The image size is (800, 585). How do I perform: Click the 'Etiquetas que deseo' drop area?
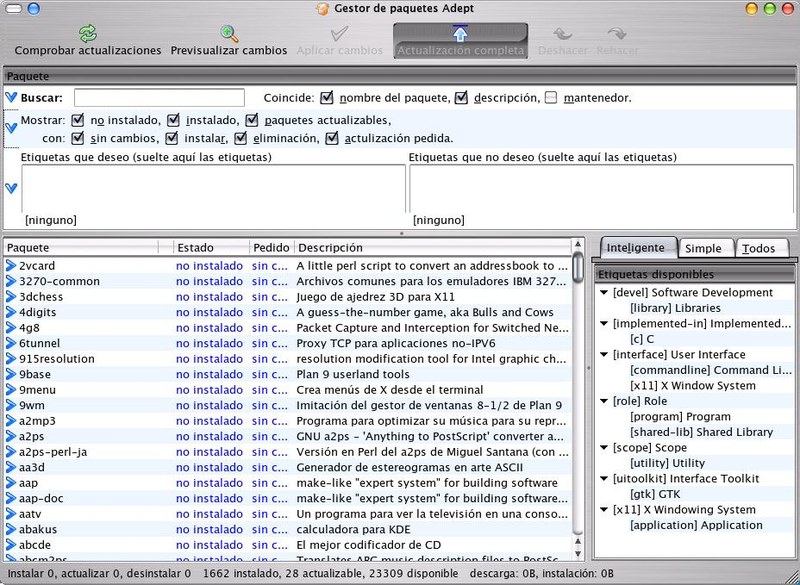pos(213,188)
